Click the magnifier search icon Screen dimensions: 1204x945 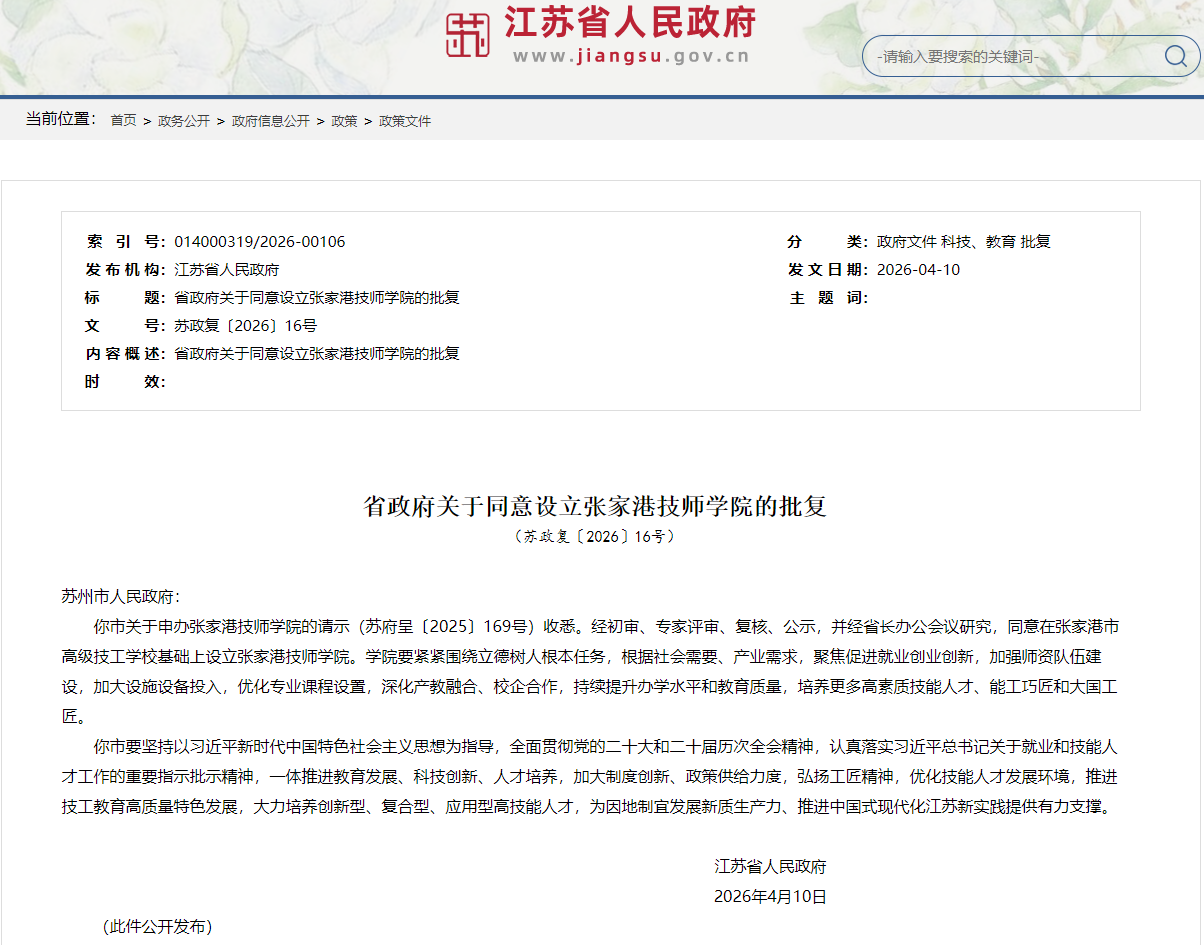coord(1175,56)
